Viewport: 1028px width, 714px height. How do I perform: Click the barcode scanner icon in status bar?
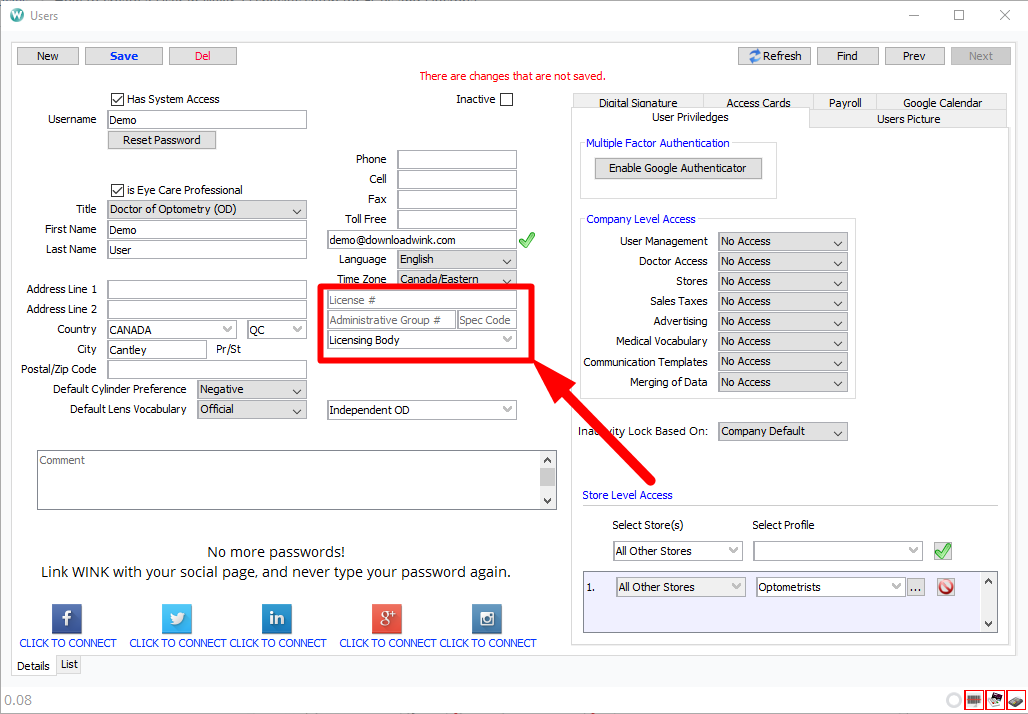tap(974, 700)
